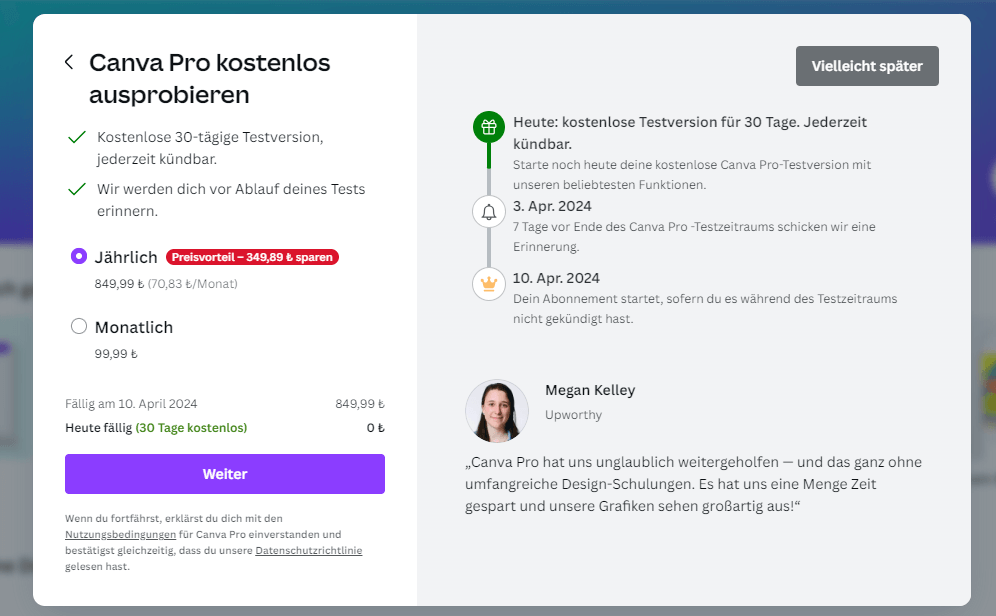This screenshot has height=616, width=996.
Task: Click the checkmark beside the Erinnerung text
Action: [x=75, y=188]
